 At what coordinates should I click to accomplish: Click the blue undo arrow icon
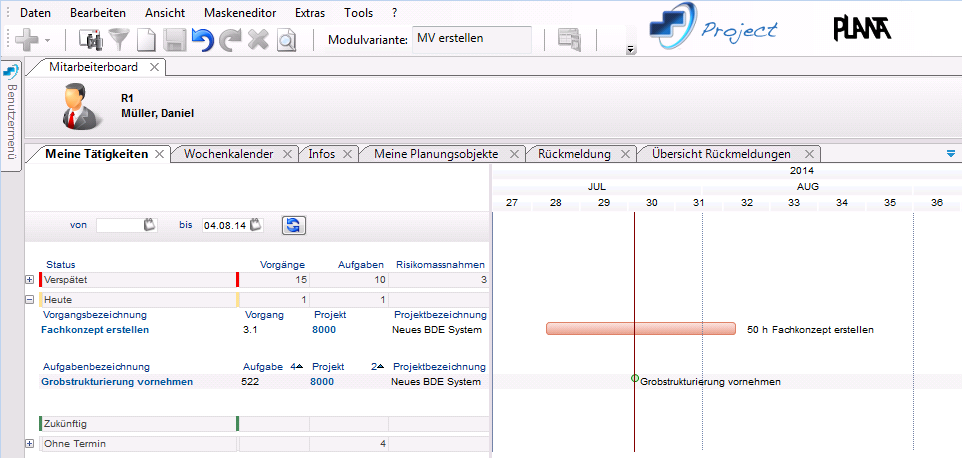pyautogui.click(x=202, y=40)
